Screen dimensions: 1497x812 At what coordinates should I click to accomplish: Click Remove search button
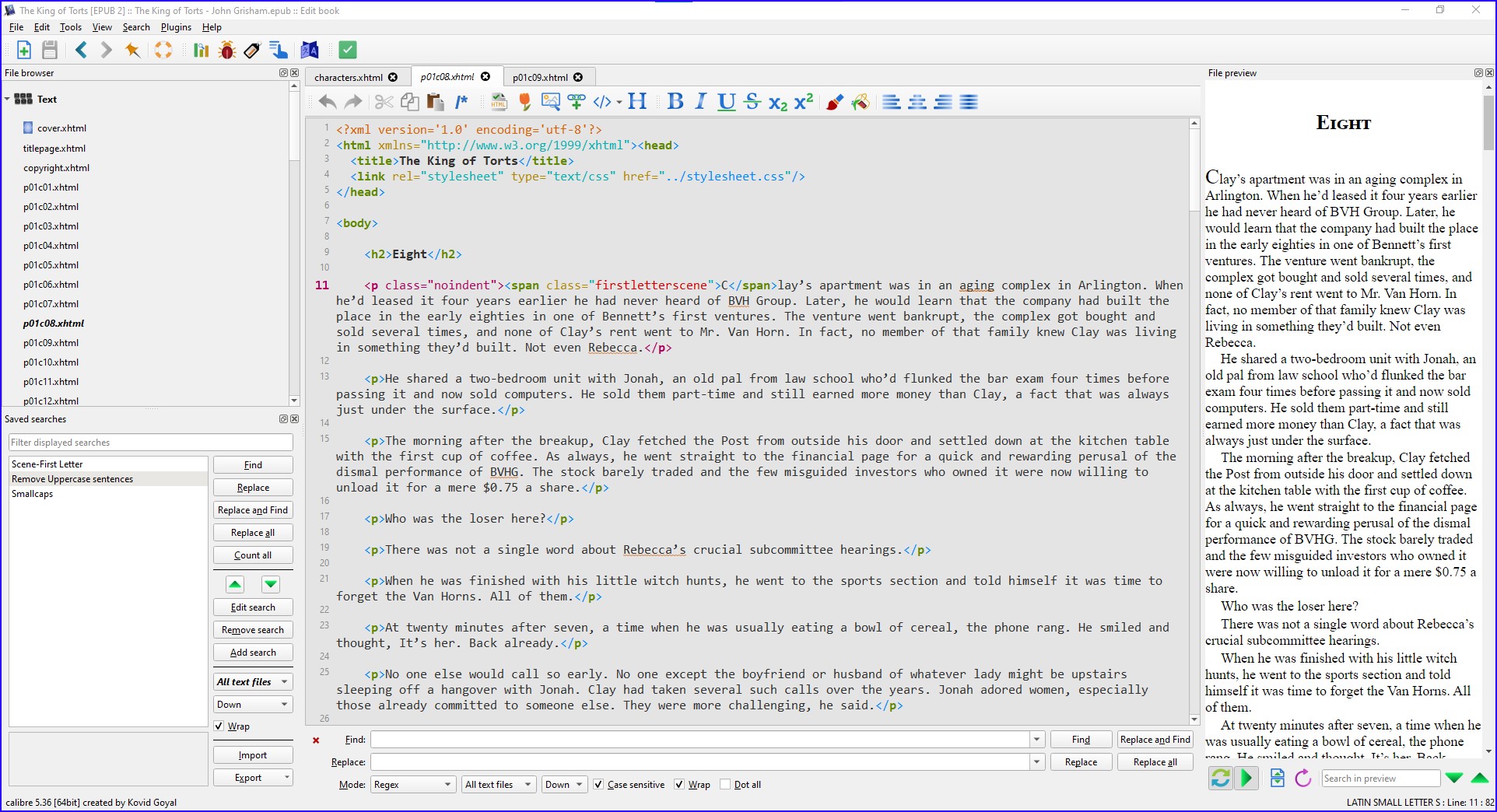click(253, 630)
